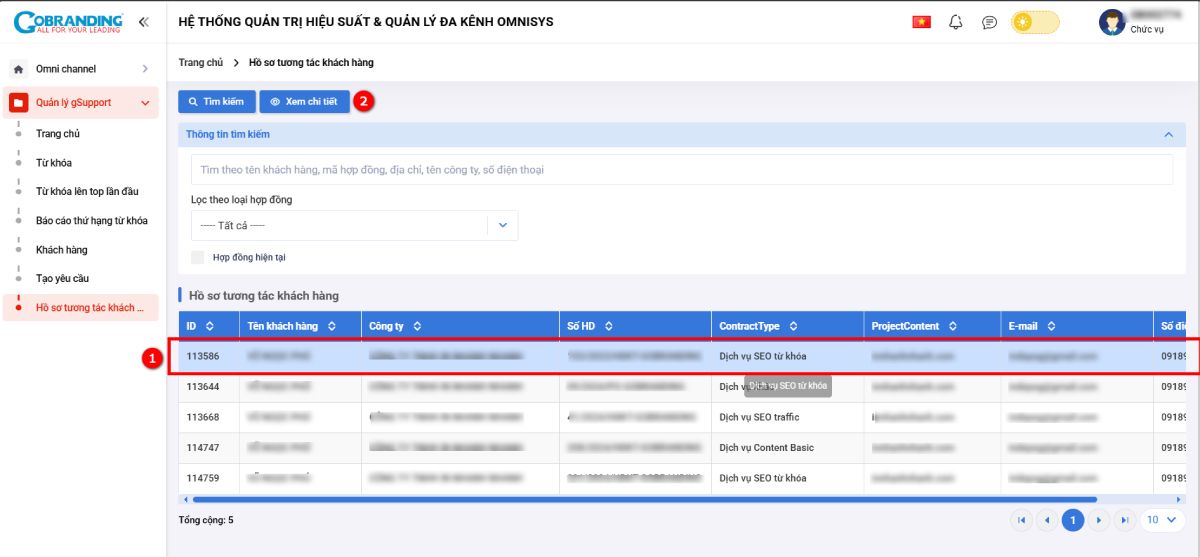Viewport: 1200px width, 557px height.
Task: Click the Vietnamese flag language icon
Action: point(921,22)
